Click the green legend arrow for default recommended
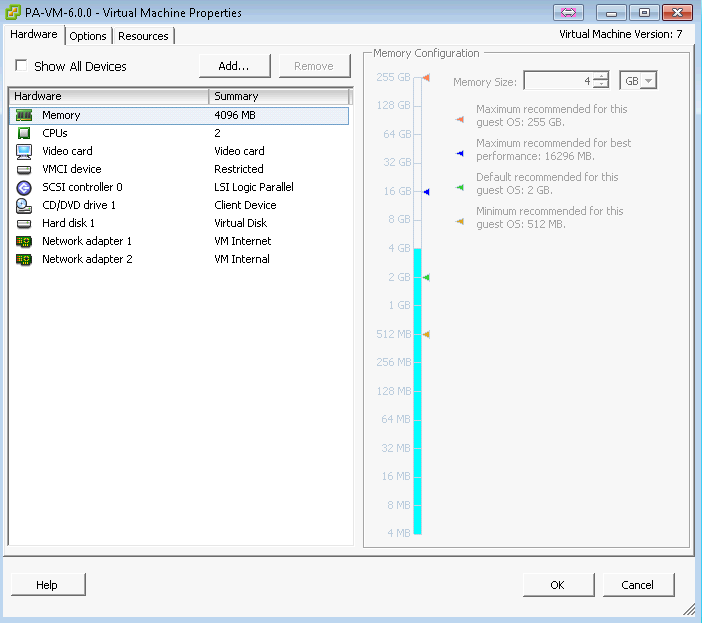Viewport: 702px width, 623px height. pyautogui.click(x=460, y=188)
